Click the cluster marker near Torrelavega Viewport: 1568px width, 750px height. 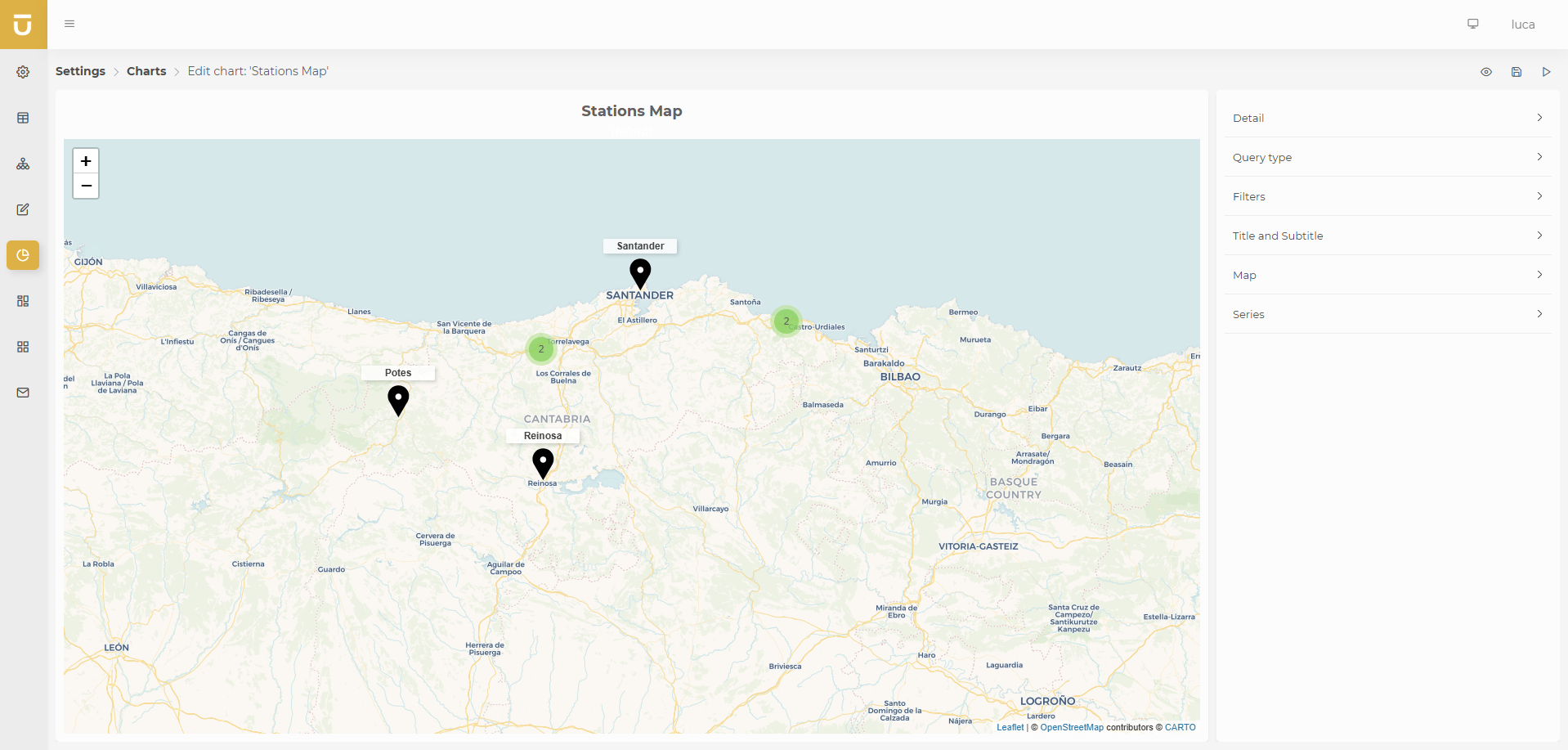pos(541,349)
